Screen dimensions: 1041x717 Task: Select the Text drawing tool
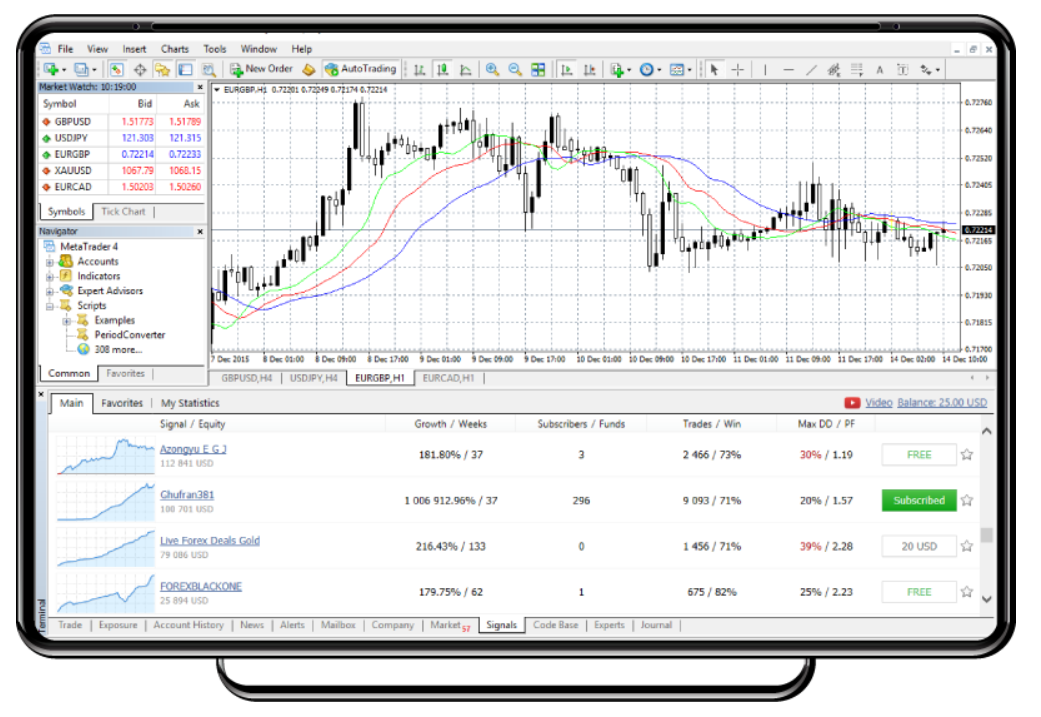[x=880, y=69]
